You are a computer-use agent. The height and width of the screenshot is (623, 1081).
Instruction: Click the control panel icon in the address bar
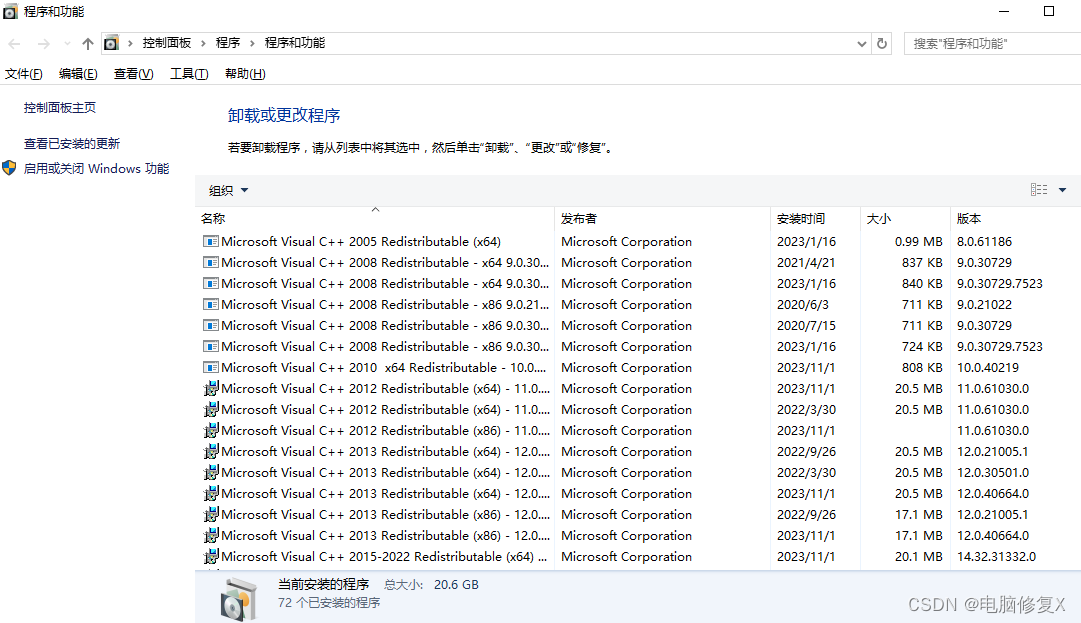(111, 43)
